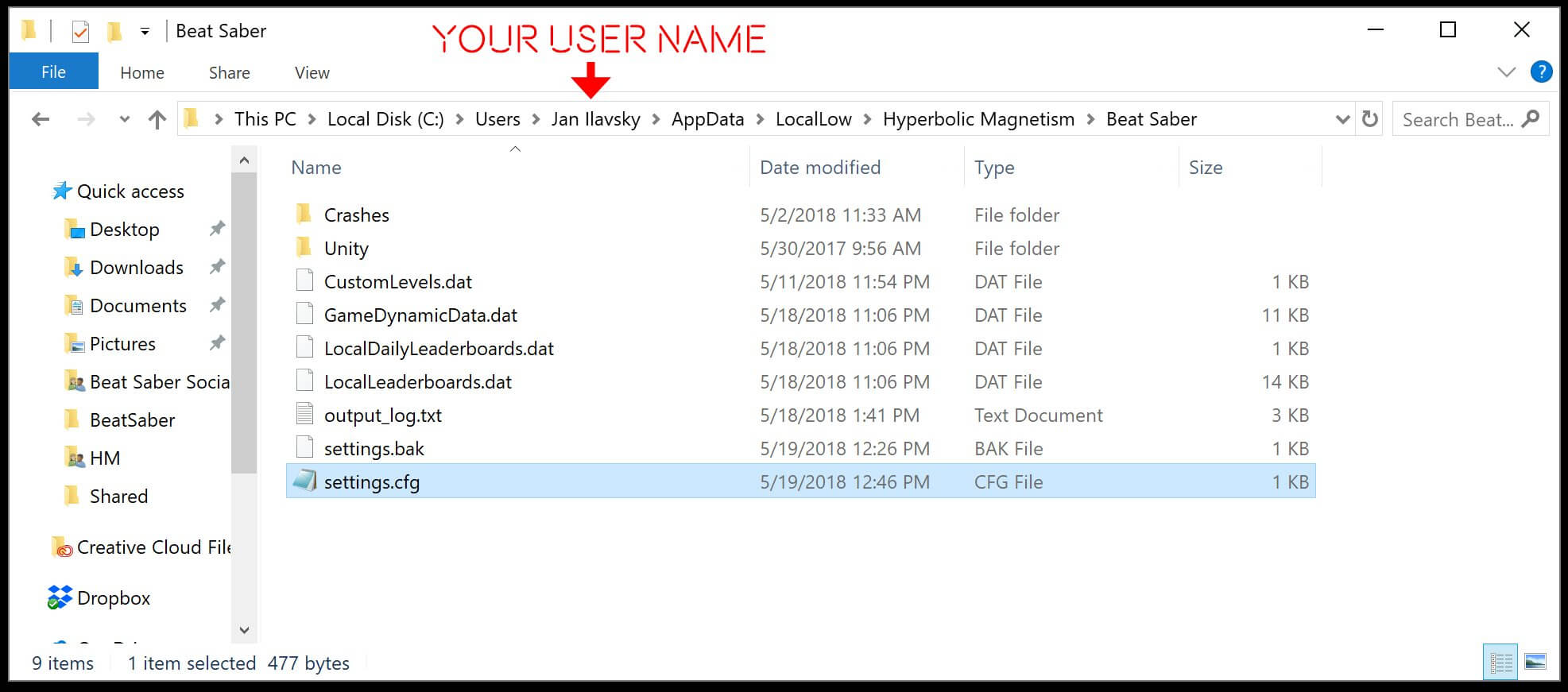Image resolution: width=1568 pixels, height=692 pixels.
Task: Go forward with the Forward arrow
Action: 86,119
